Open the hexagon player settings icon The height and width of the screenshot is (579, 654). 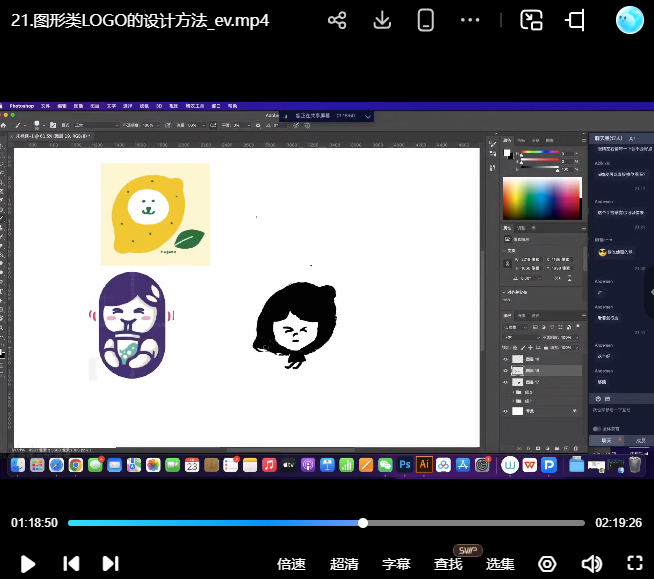tap(547, 564)
